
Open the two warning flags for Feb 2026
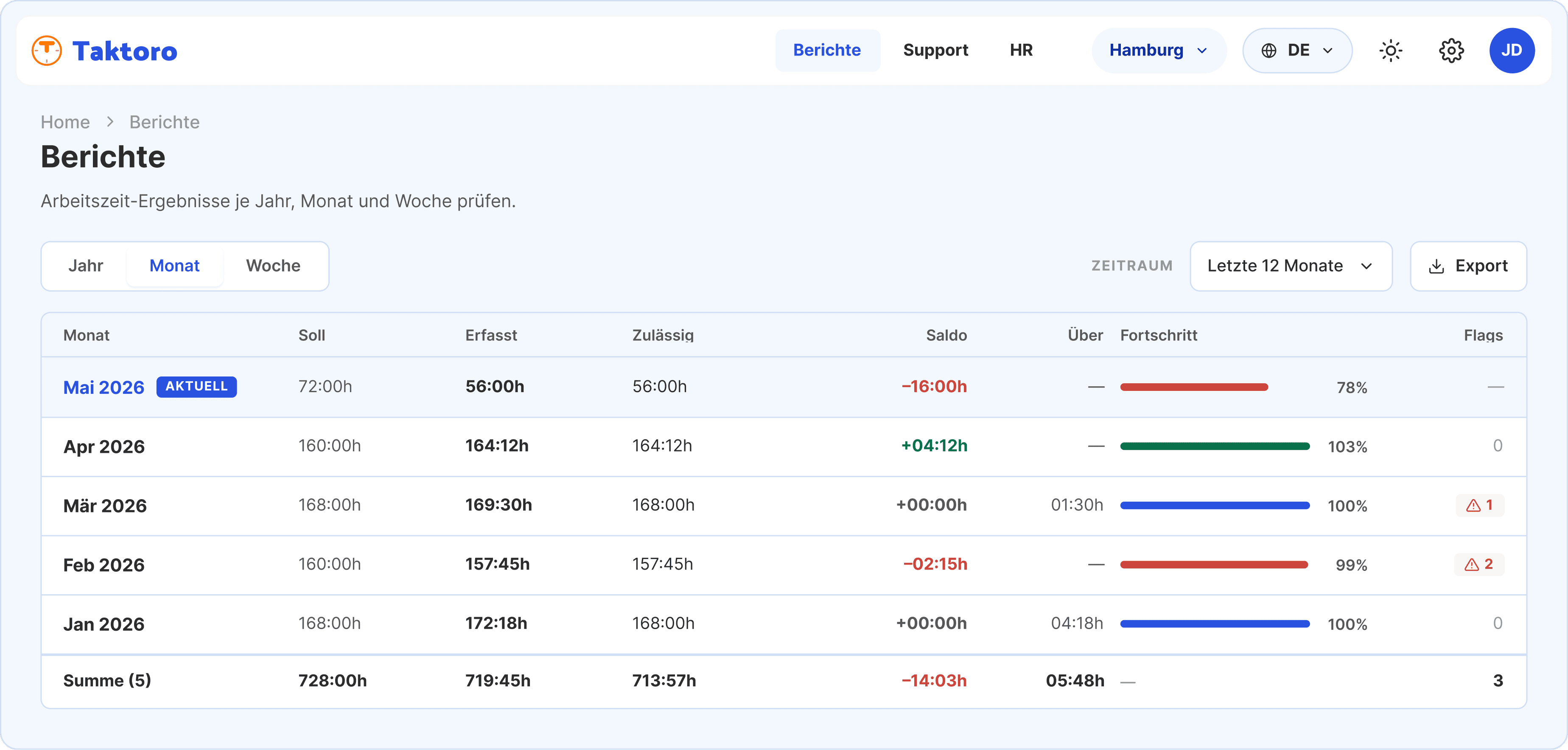coord(1479,565)
